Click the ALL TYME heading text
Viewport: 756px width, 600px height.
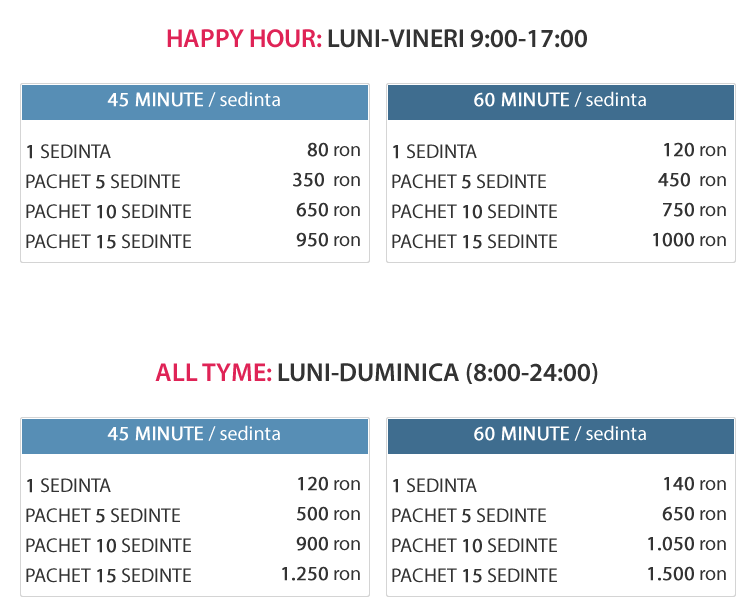pos(213,373)
